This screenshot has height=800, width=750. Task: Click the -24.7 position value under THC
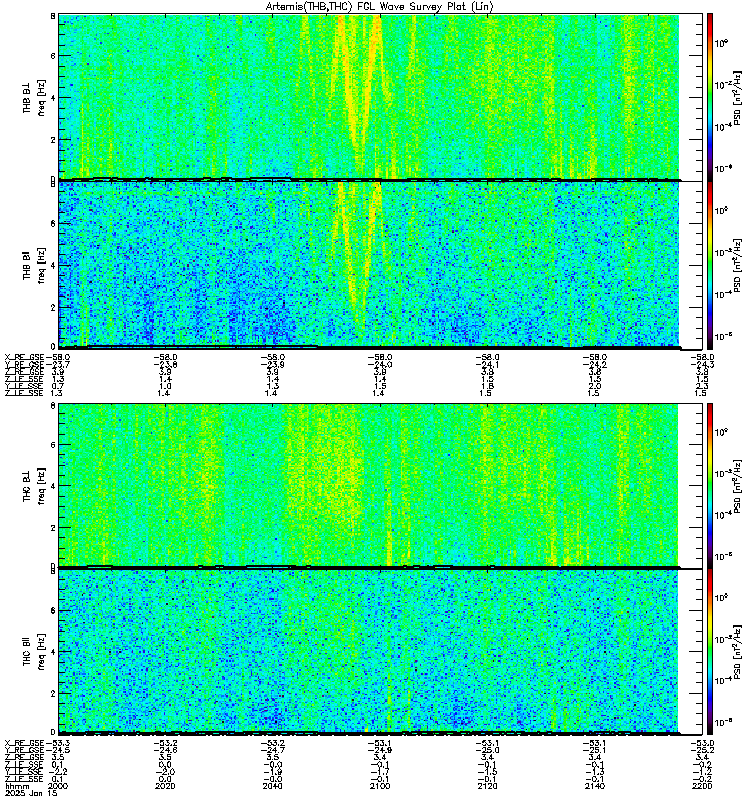pos(273,750)
